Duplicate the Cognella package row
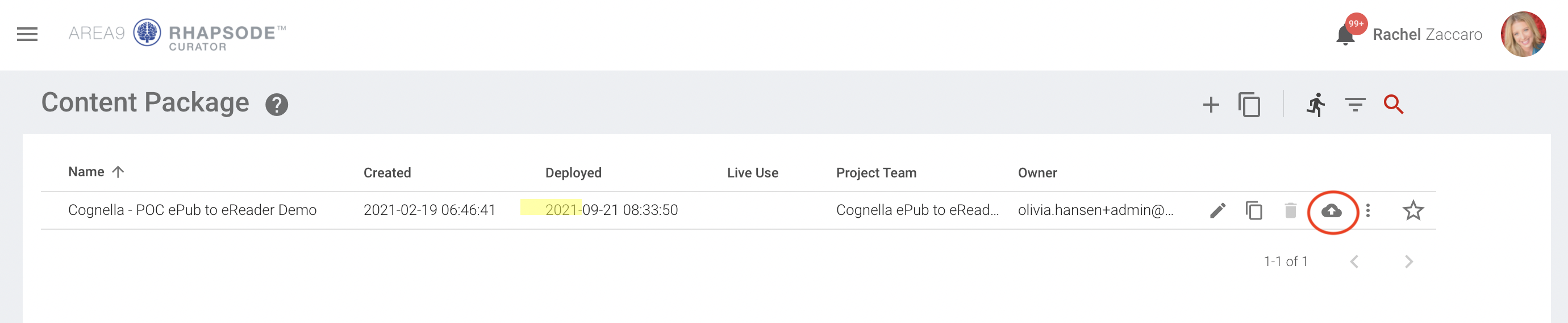The width and height of the screenshot is (1568, 323). pos(1254,211)
